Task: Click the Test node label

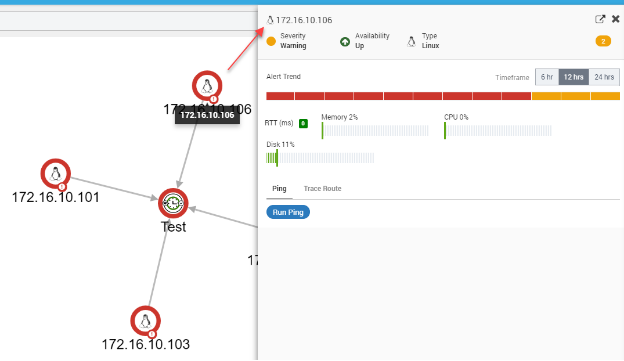Action: [174, 227]
